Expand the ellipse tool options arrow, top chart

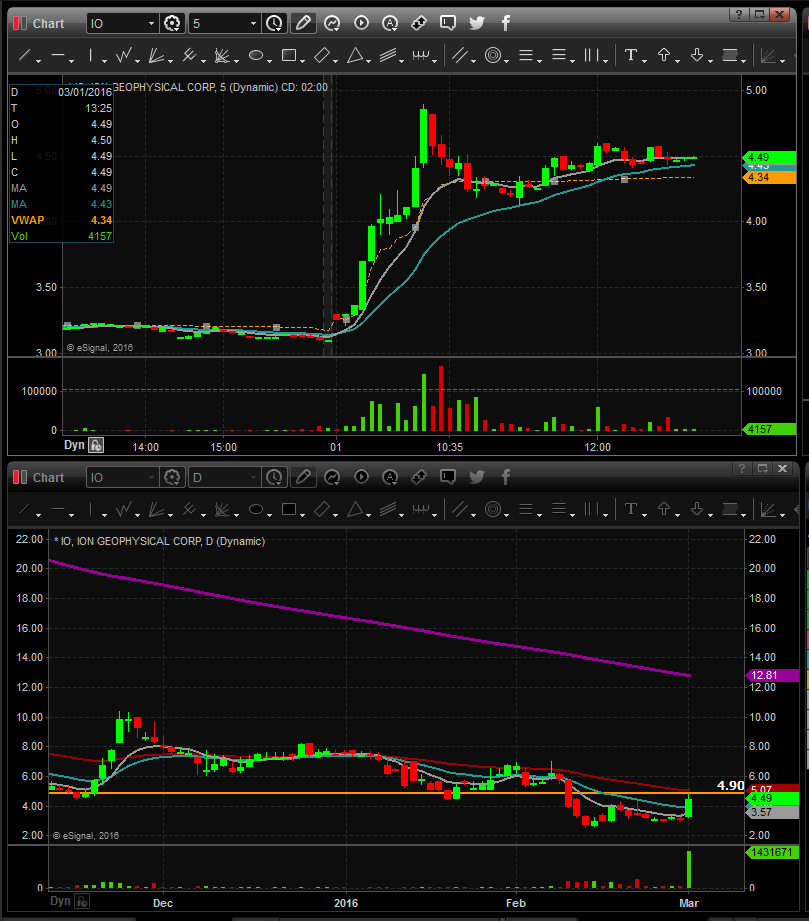(270, 61)
